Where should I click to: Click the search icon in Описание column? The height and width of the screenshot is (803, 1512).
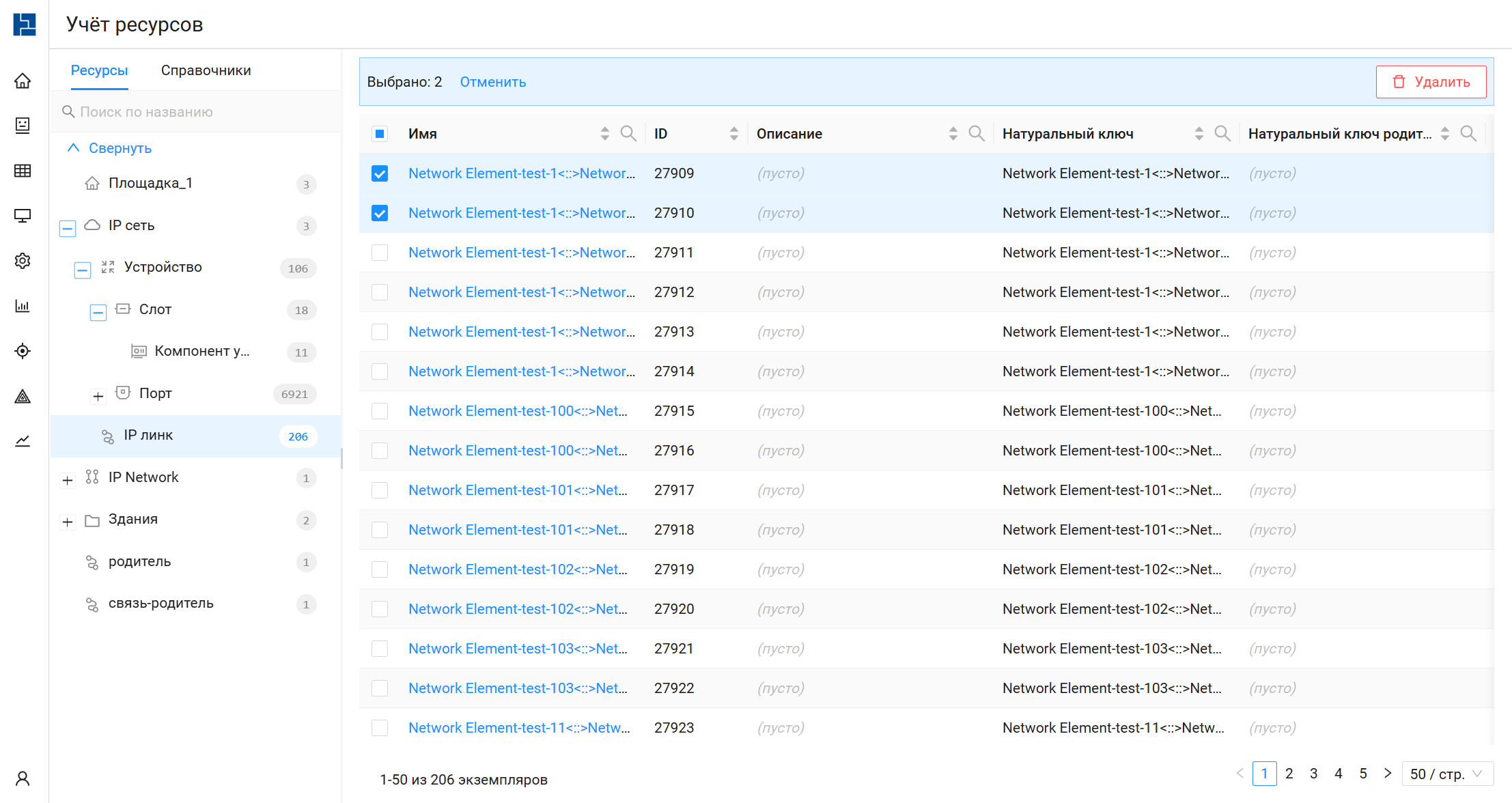click(977, 134)
